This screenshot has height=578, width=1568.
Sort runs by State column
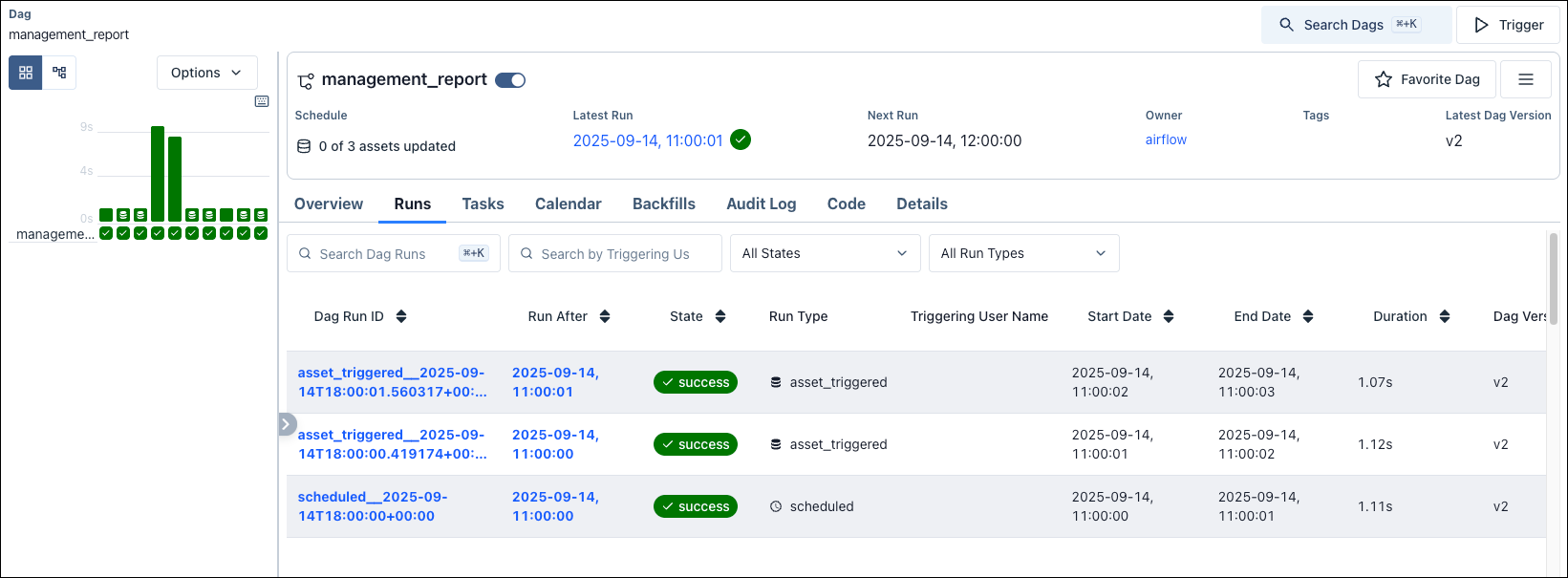click(720, 316)
